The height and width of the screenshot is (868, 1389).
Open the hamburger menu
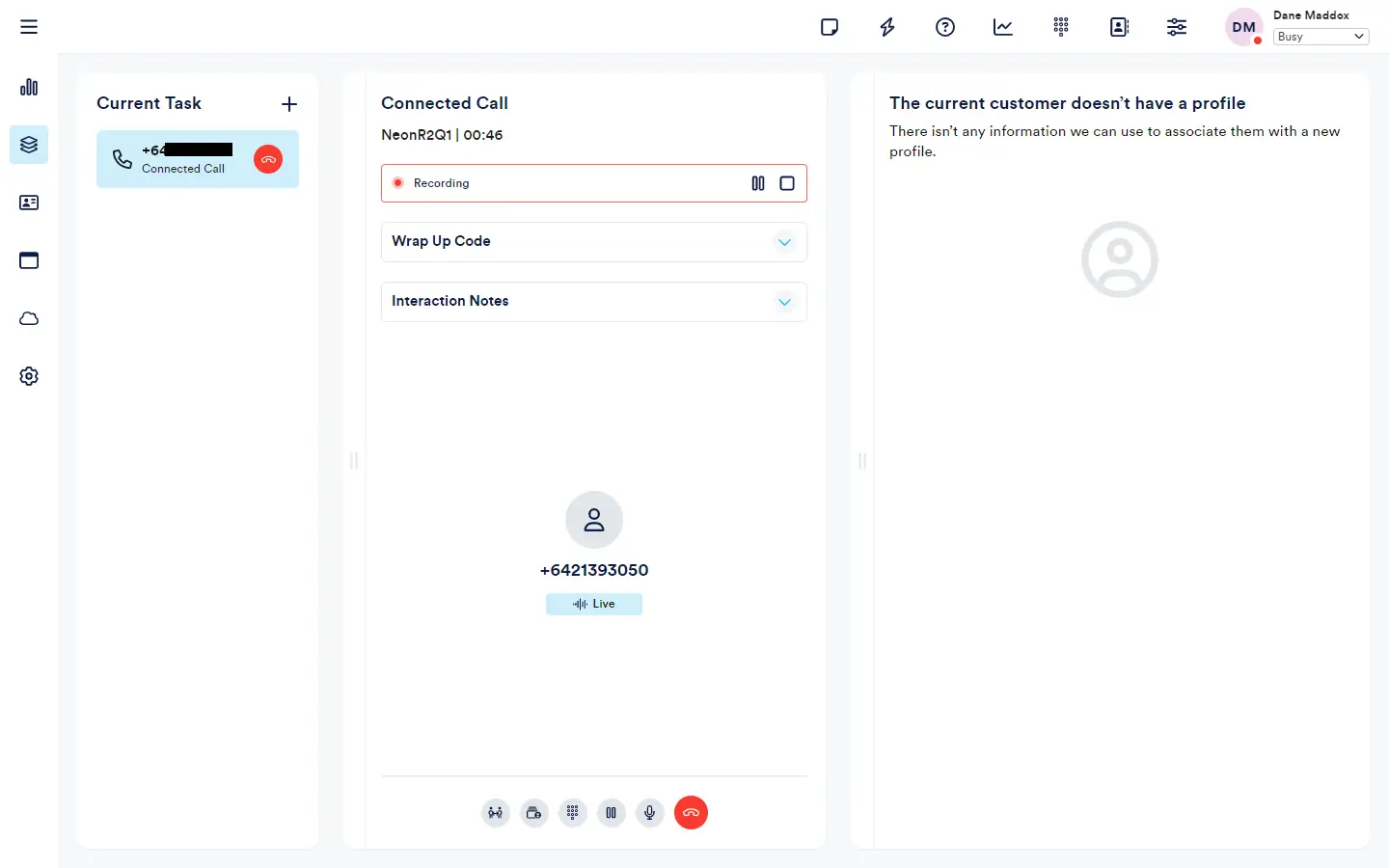click(29, 27)
